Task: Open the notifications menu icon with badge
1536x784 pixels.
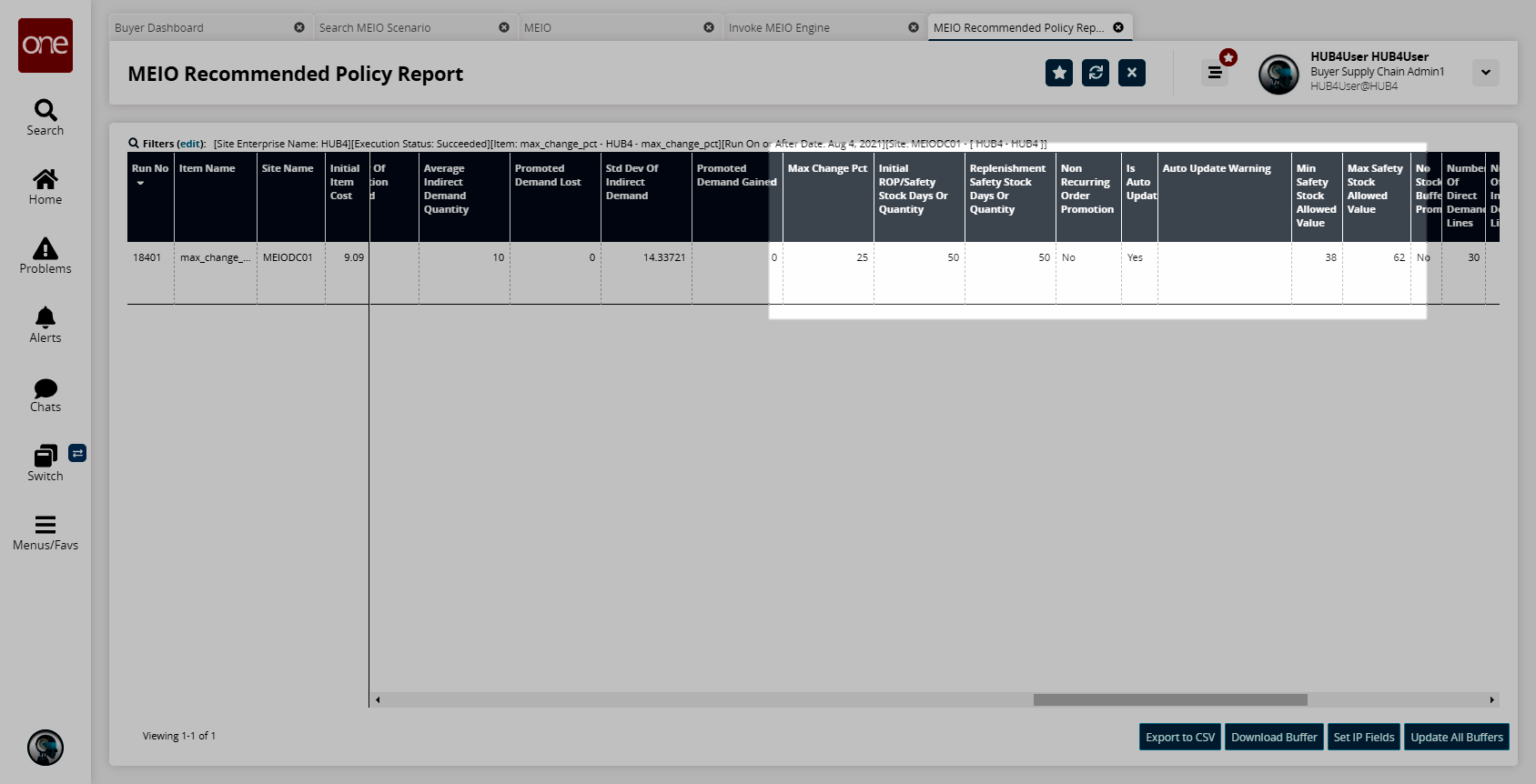Action: click(1216, 72)
